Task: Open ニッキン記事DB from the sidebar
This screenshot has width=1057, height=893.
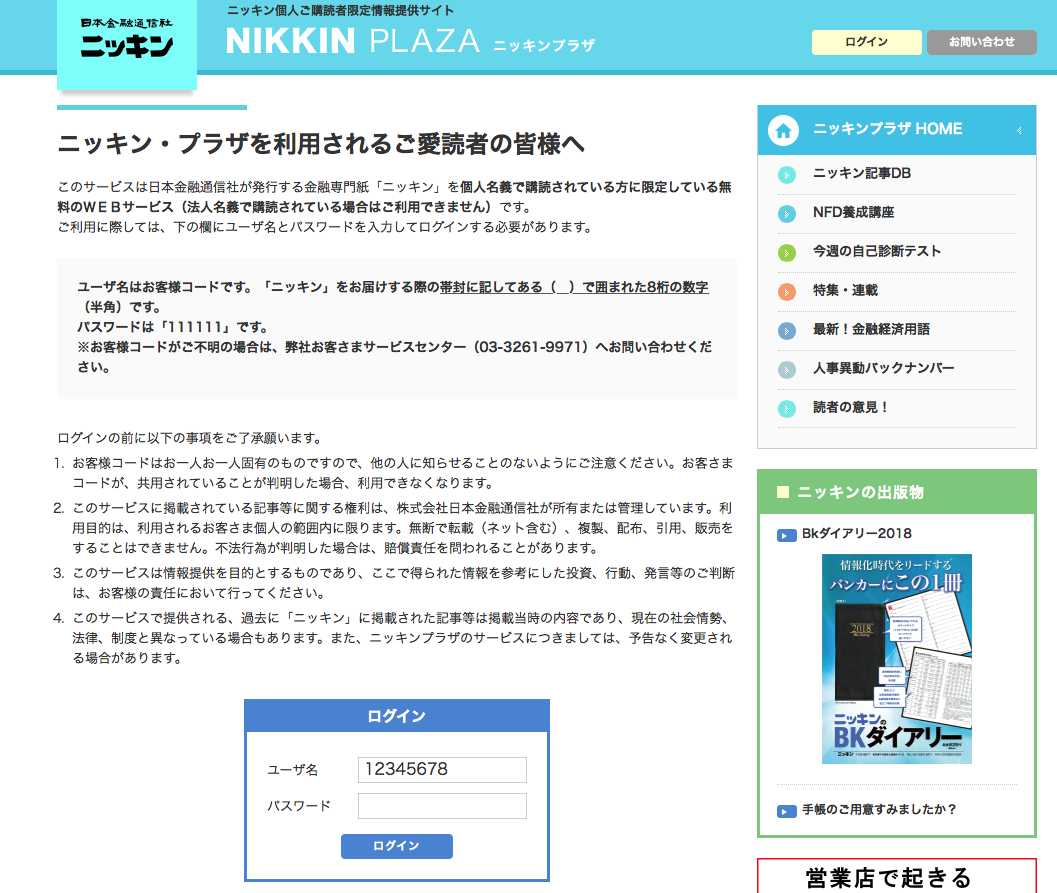Action: [862, 173]
